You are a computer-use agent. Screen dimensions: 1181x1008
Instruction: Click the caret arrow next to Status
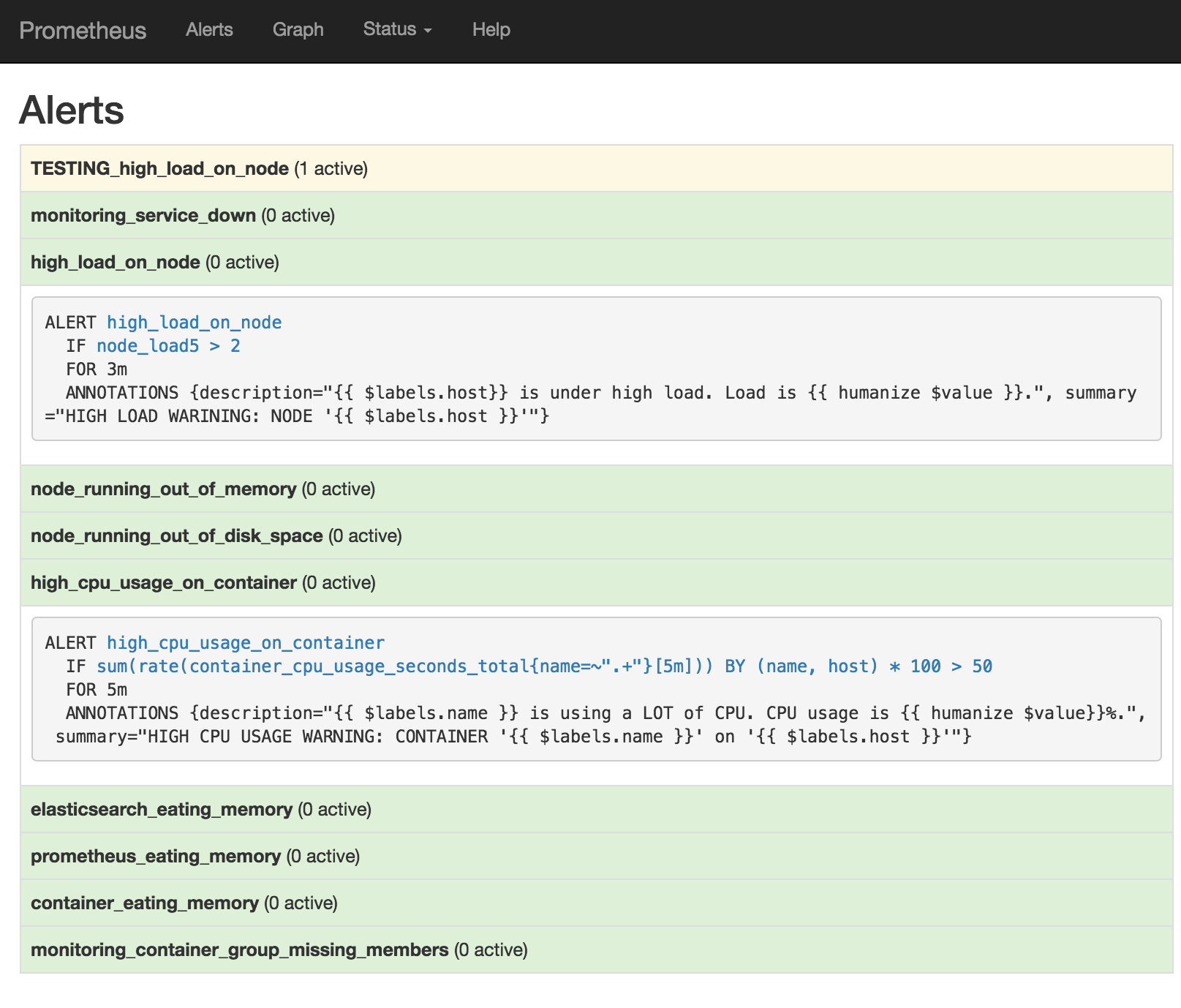pos(428,31)
